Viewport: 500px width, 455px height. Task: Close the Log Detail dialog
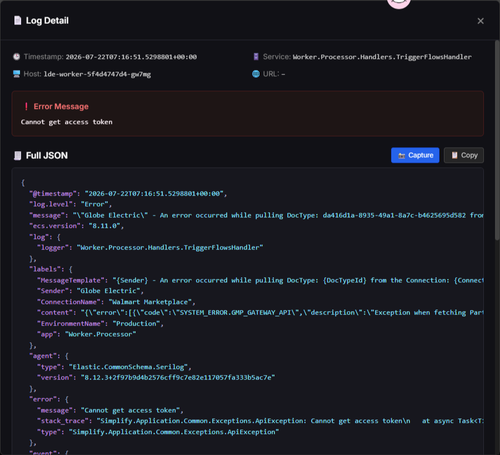(x=480, y=21)
